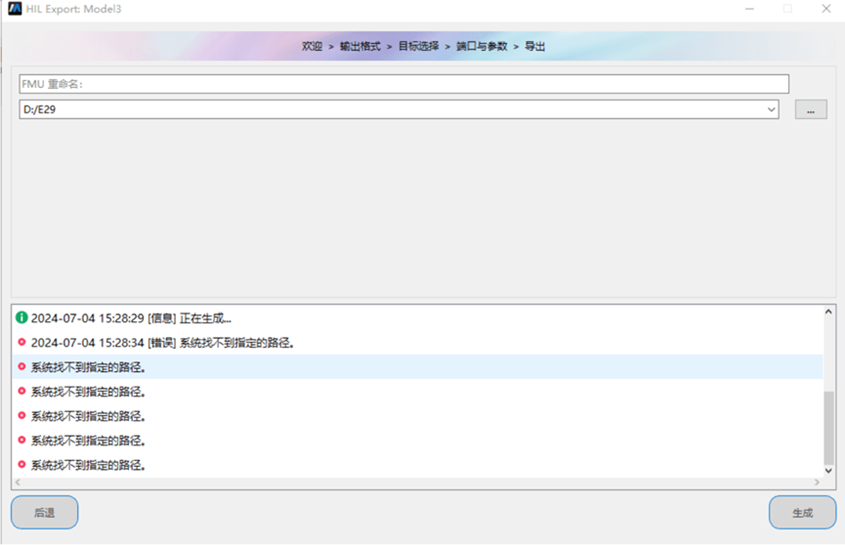845x545 pixels.
Task: Click the HIL Export app icon in title bar
Action: (15, 9)
